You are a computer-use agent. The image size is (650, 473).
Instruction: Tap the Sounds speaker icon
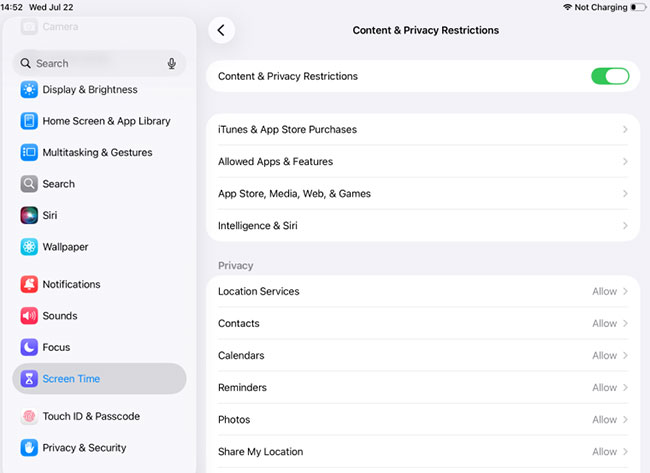[29, 316]
